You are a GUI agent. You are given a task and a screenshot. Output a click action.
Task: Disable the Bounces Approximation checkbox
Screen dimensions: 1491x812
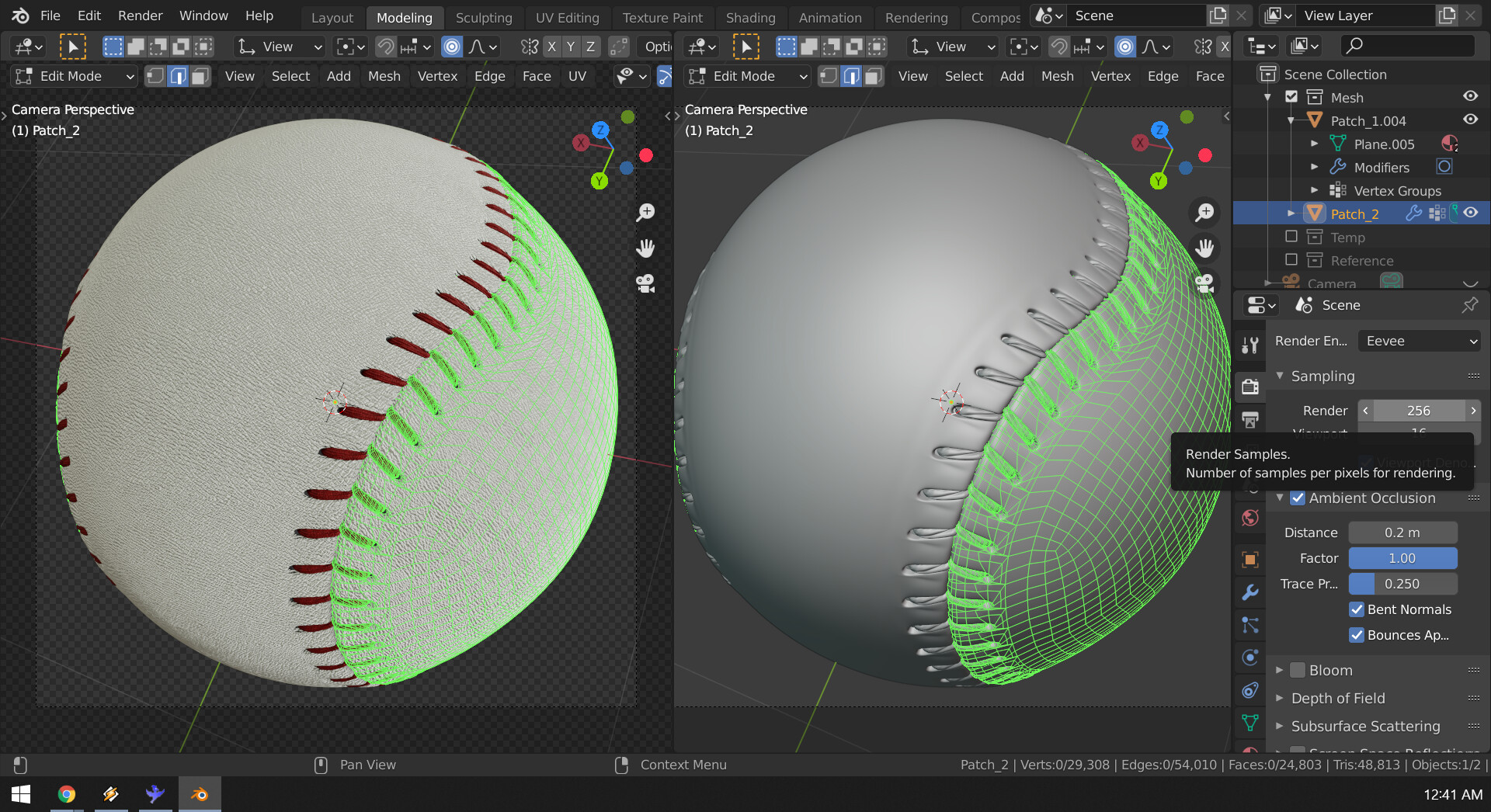1357,635
